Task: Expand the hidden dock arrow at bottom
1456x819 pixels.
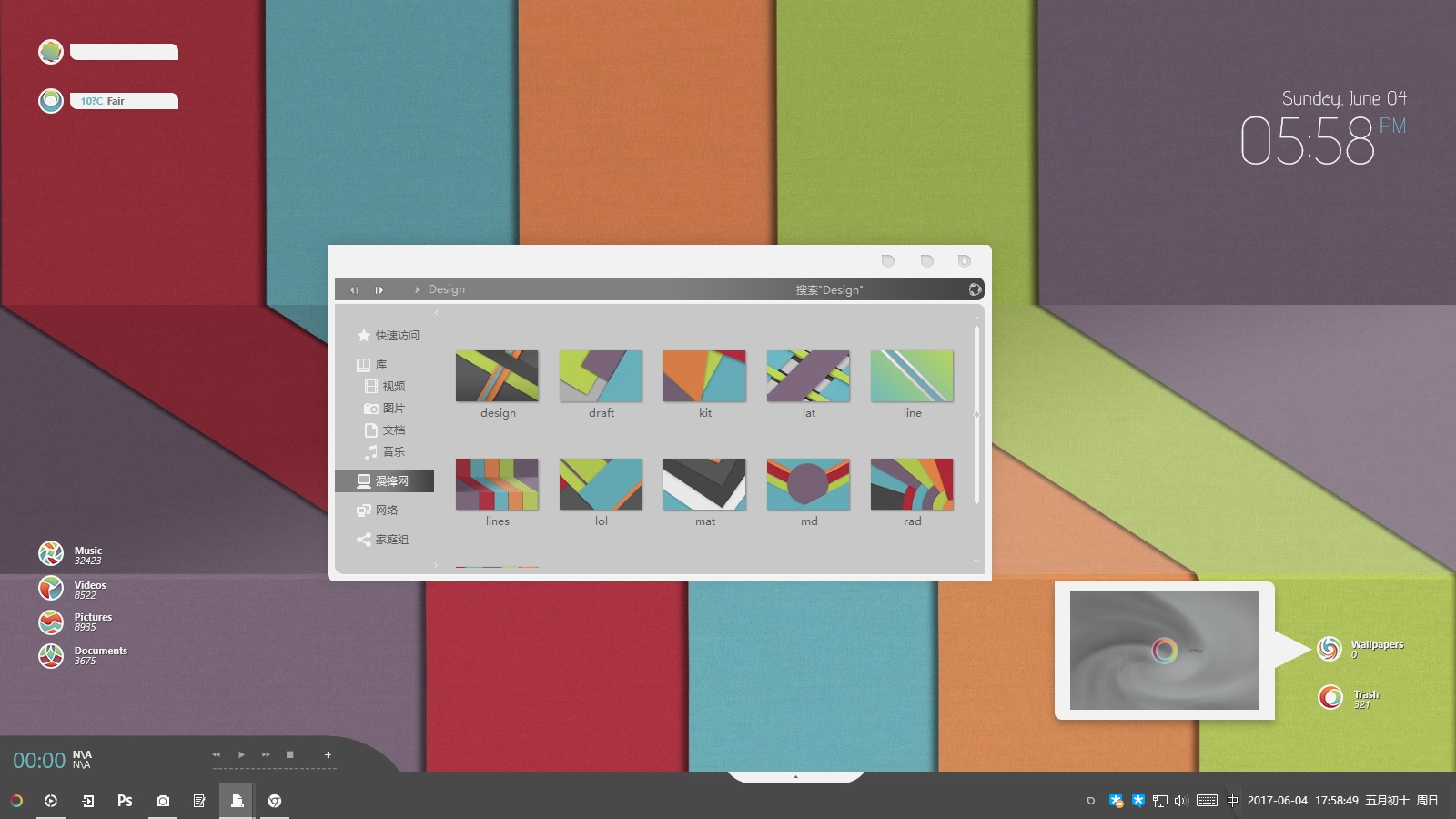Action: point(795,777)
